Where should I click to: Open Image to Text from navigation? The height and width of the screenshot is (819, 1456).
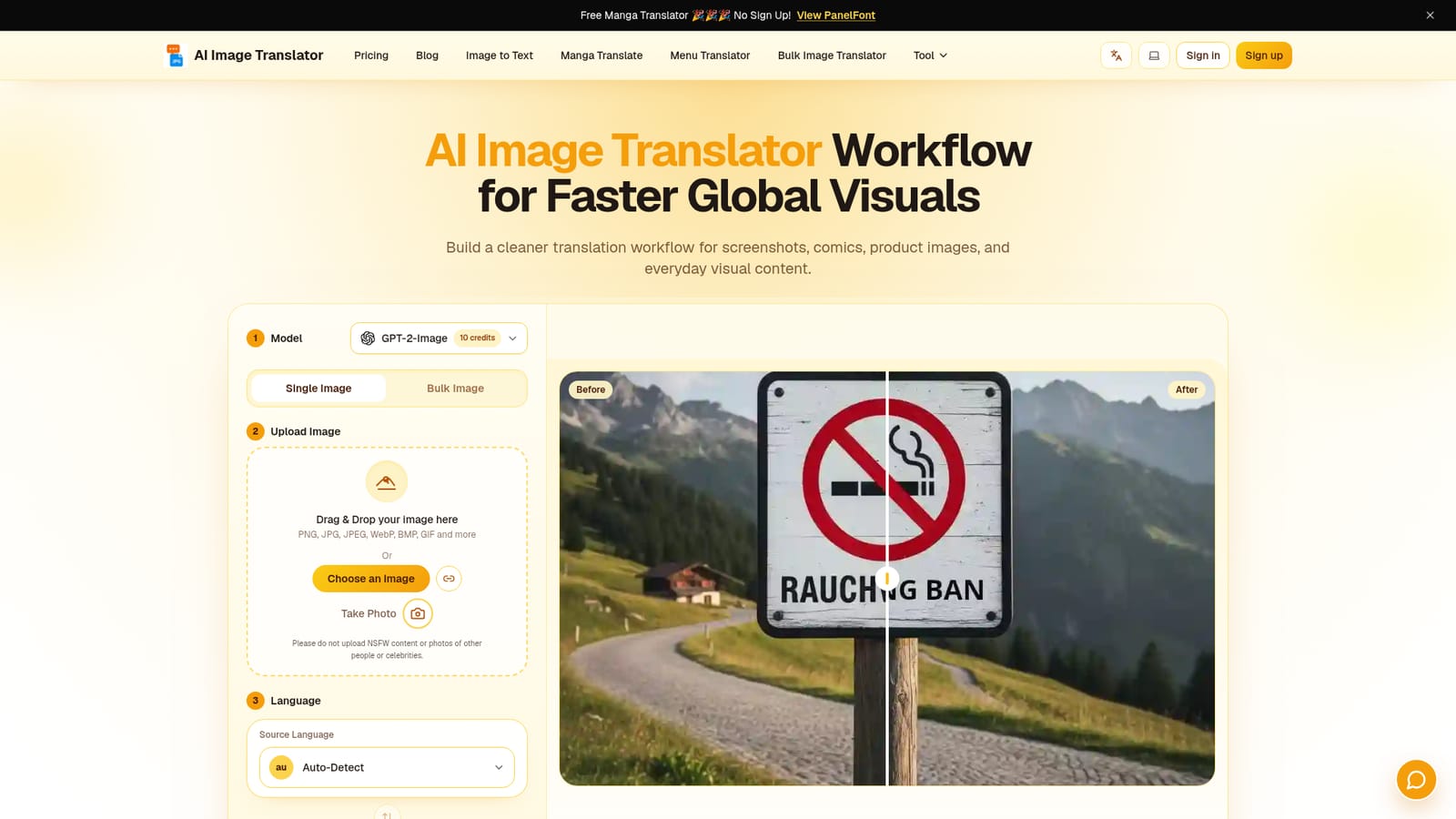500,56
